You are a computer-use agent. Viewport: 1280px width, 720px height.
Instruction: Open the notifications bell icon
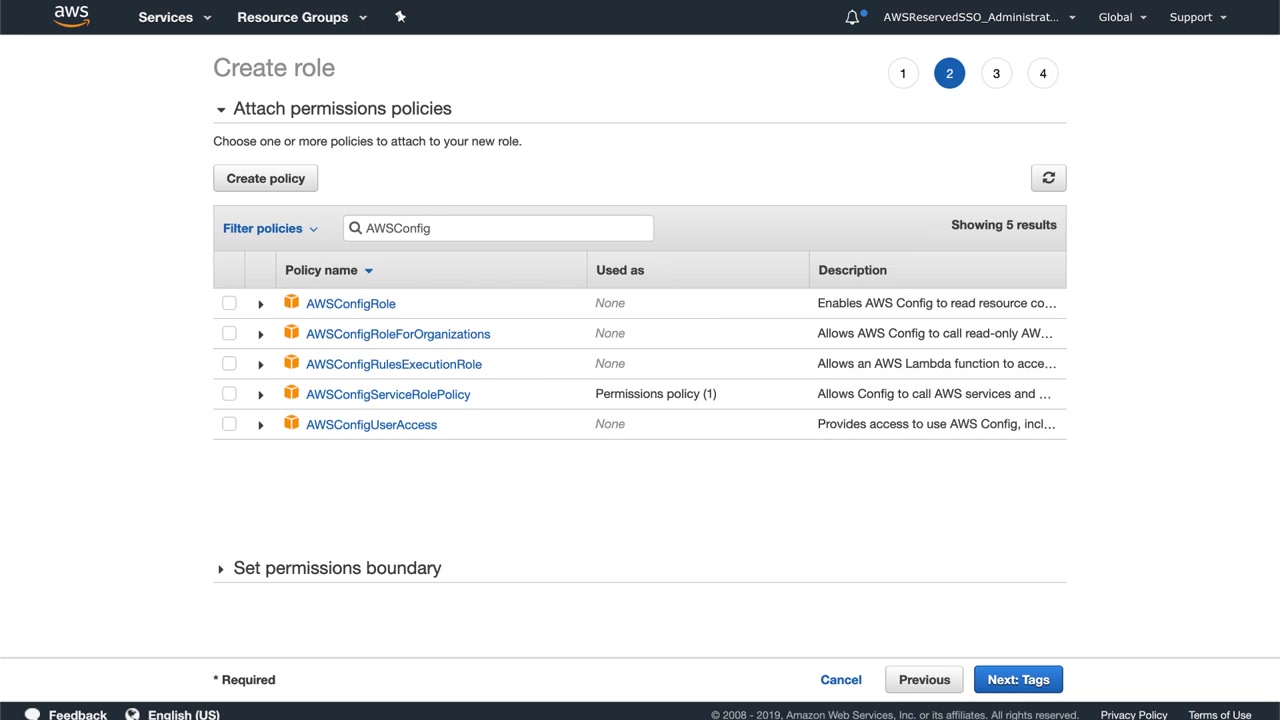click(x=852, y=17)
